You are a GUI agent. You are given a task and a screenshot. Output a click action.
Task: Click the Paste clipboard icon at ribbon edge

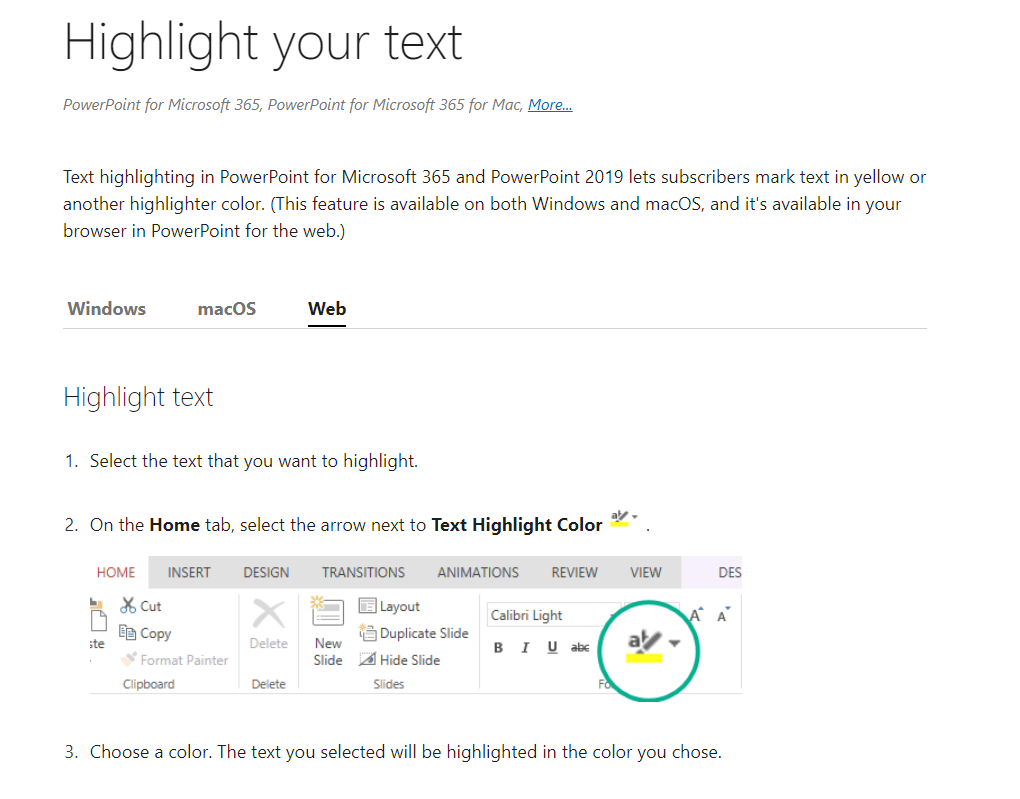[98, 614]
